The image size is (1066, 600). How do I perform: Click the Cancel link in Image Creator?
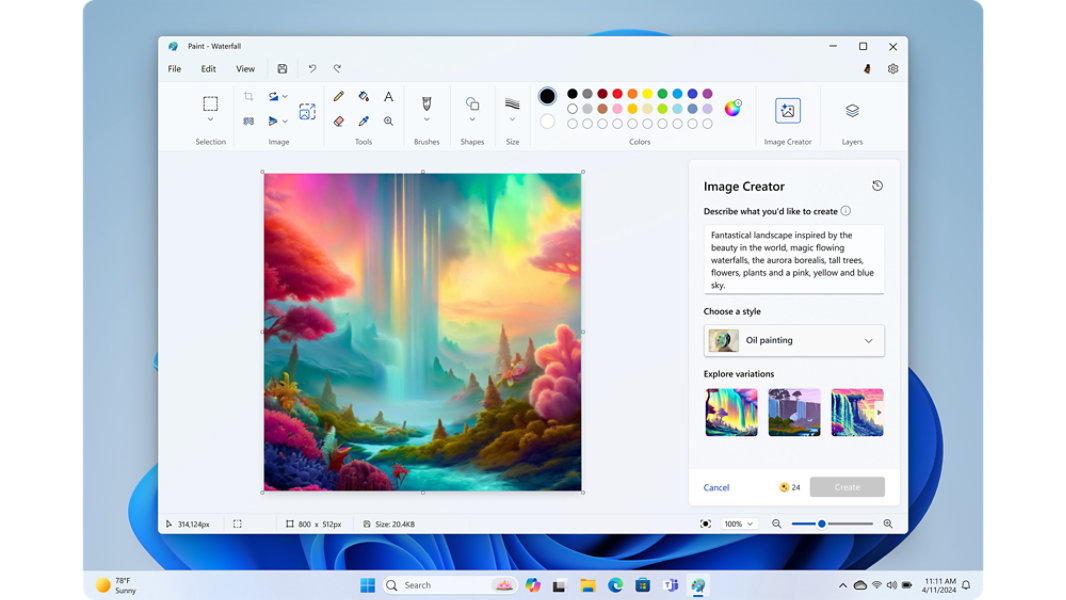[716, 488]
